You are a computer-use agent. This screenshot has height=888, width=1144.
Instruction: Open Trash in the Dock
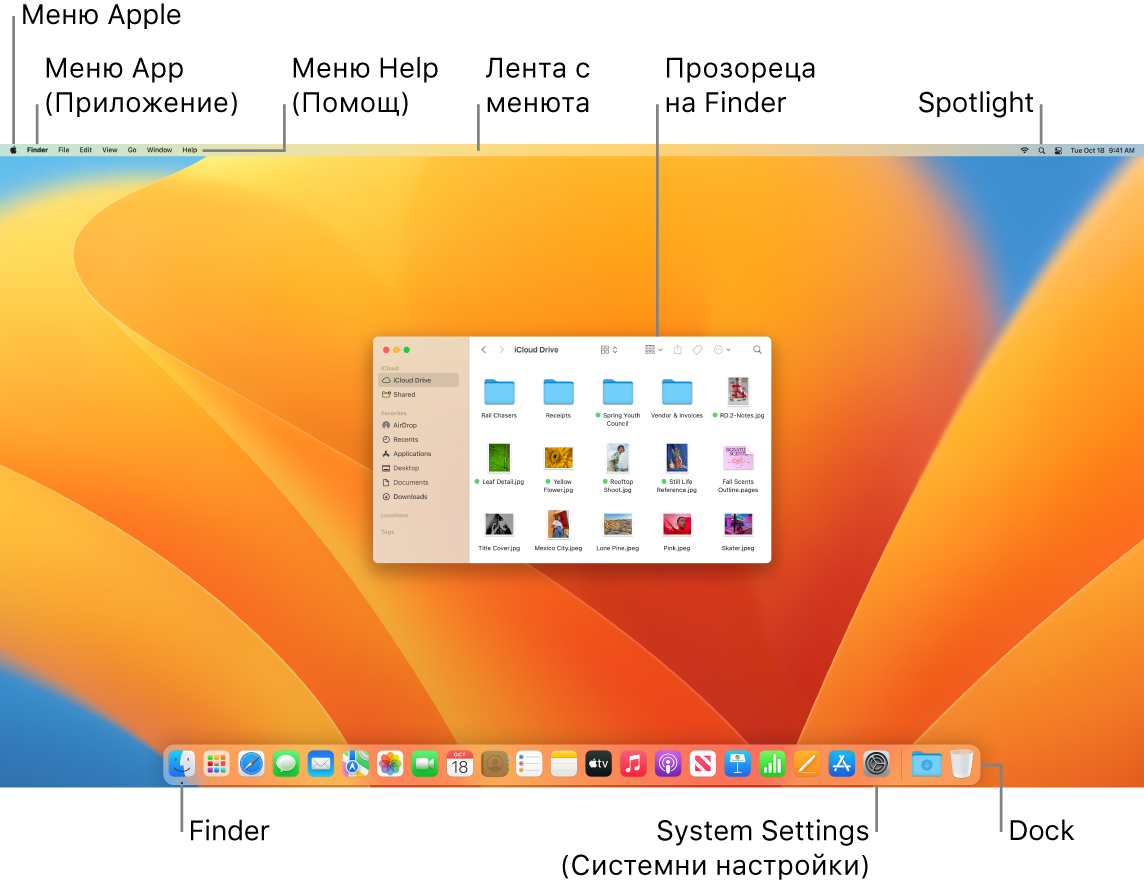tap(962, 764)
